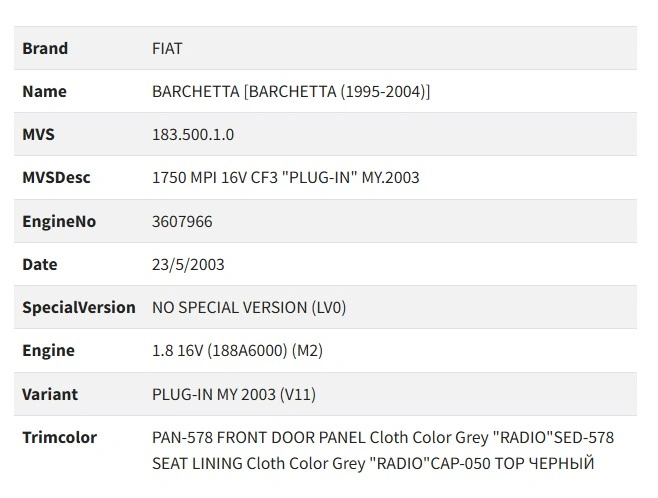Viewport: 658px width, 498px height.
Task: Click the EngineNo row label
Action: pyautogui.click(x=59, y=221)
